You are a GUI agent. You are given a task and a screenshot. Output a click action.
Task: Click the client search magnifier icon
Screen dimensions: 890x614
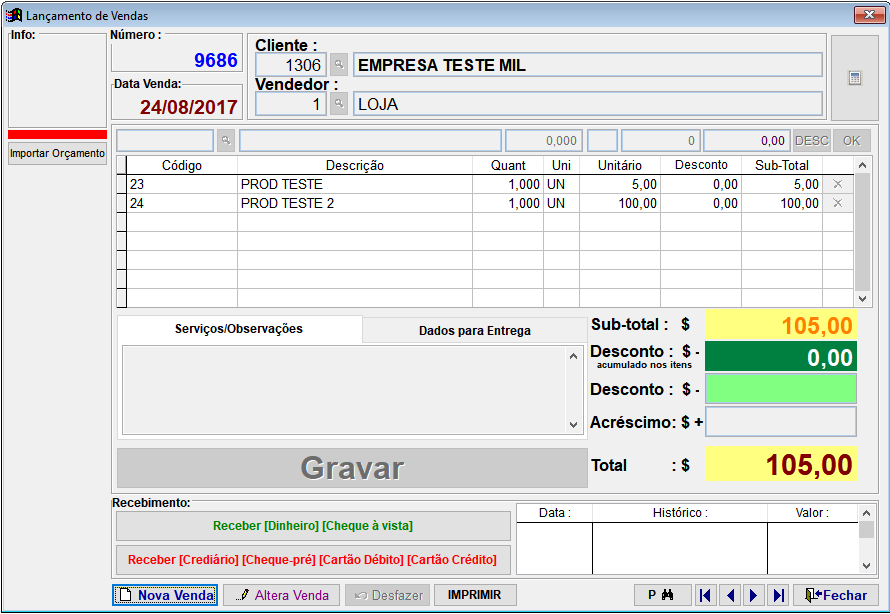tap(339, 65)
